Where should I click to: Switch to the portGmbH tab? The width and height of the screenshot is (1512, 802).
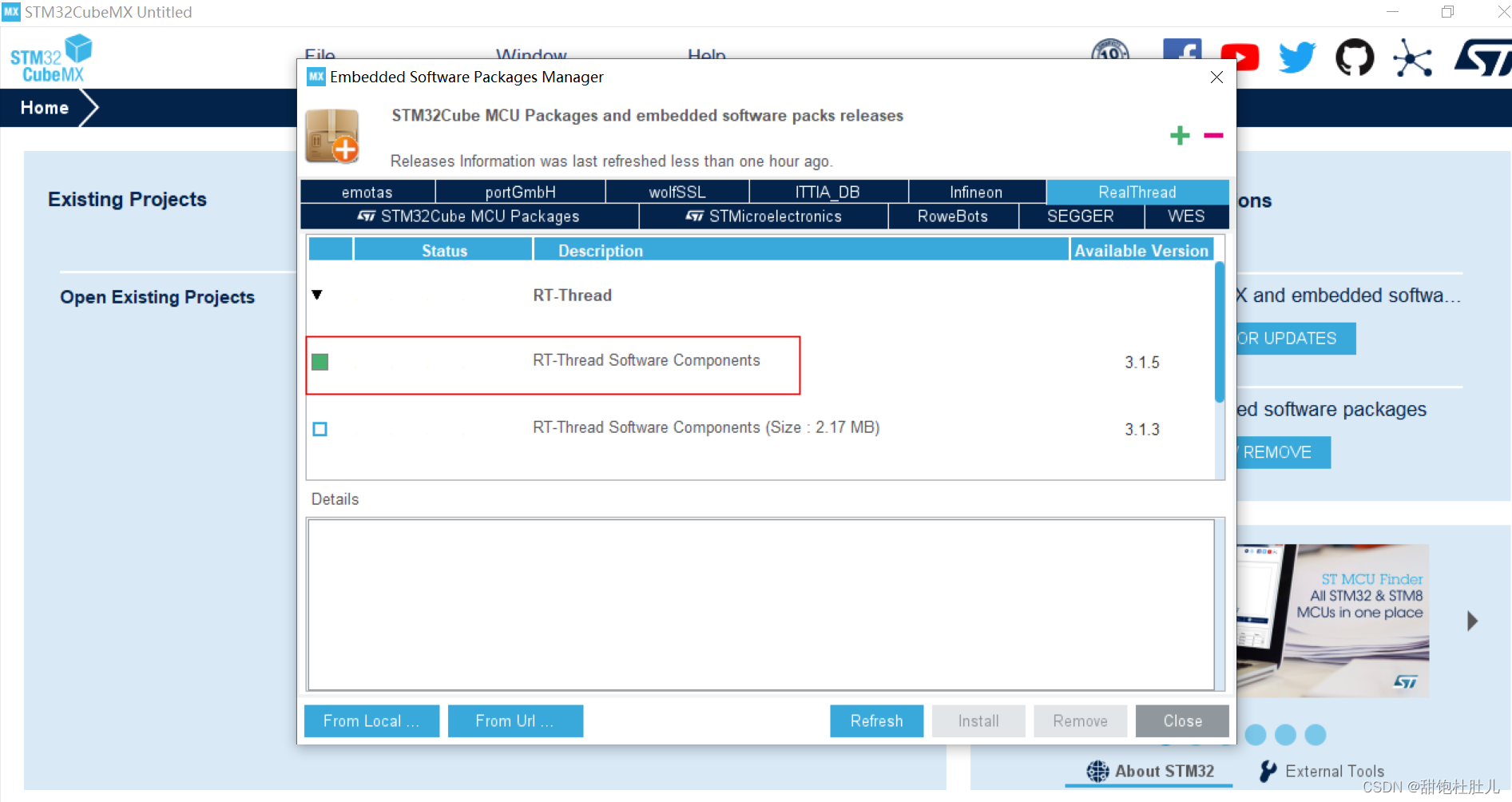click(x=521, y=192)
